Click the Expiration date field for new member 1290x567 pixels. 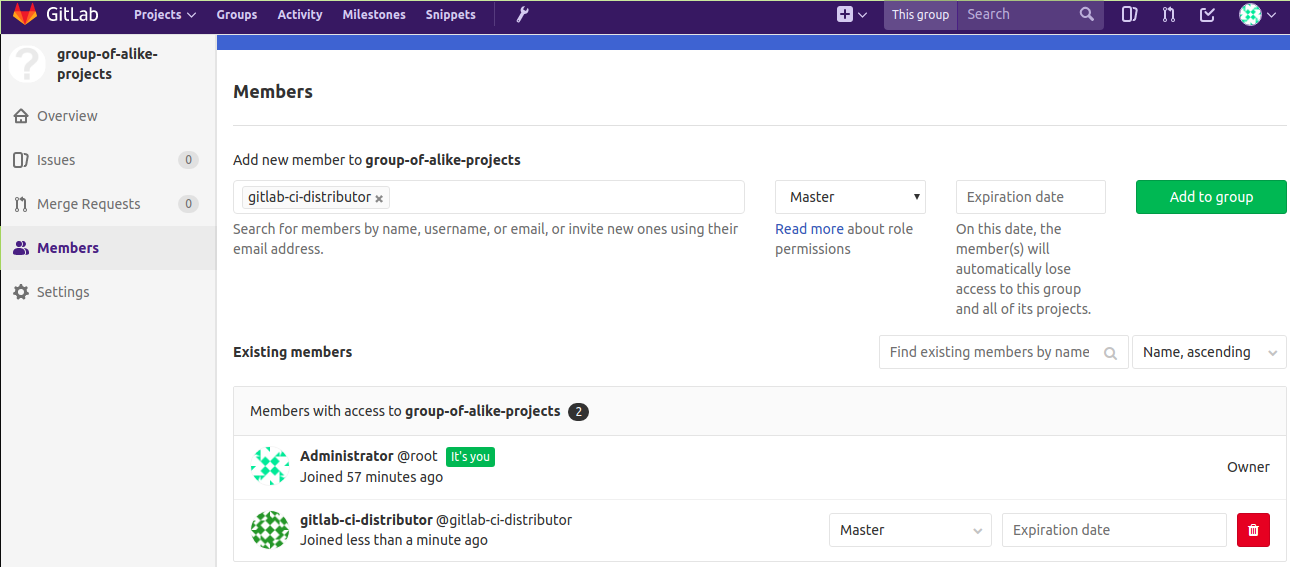pos(1031,197)
